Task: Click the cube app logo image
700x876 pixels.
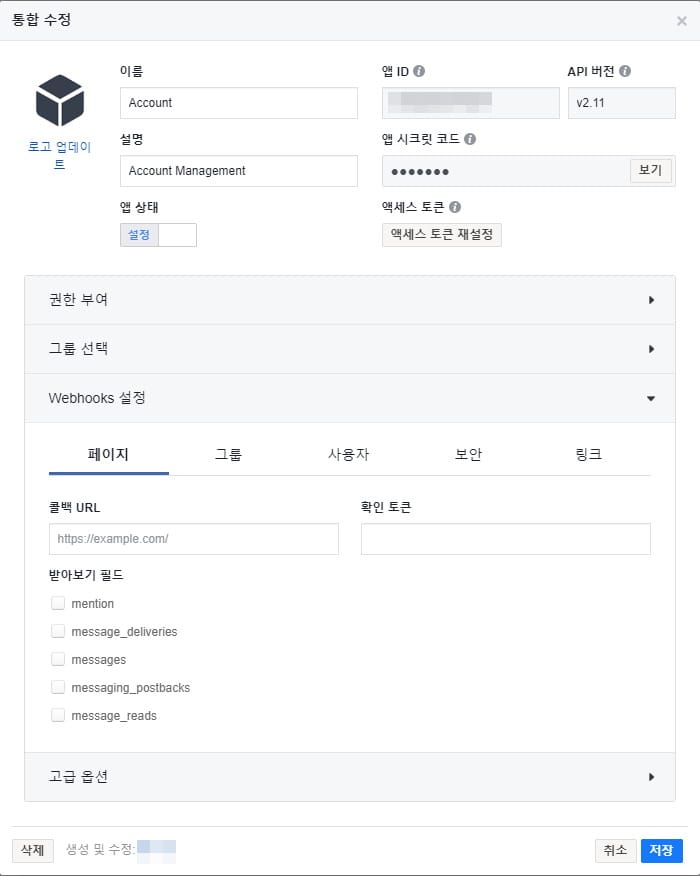Action: [x=60, y=101]
